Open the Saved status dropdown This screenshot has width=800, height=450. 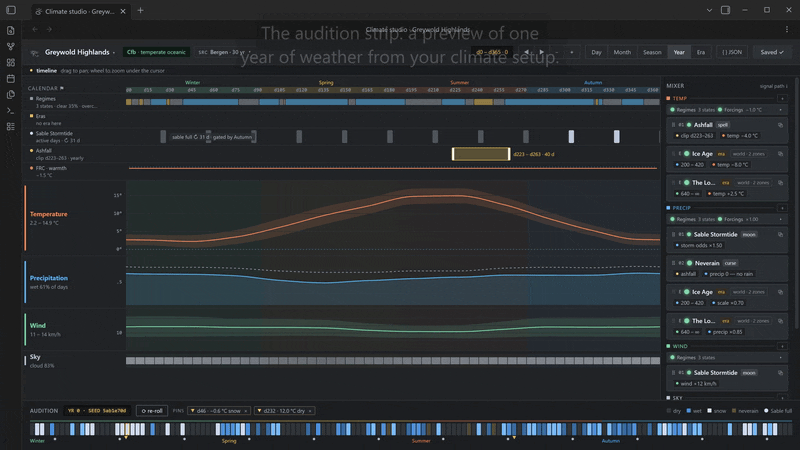pyautogui.click(x=771, y=52)
